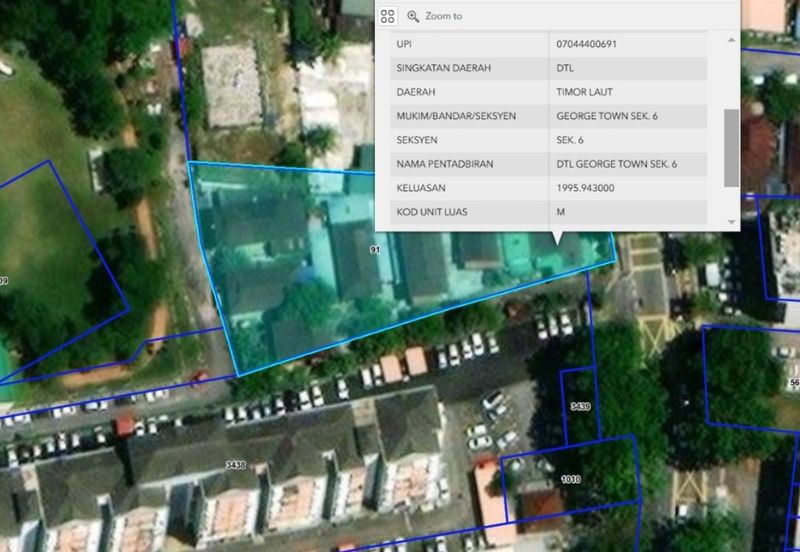Image resolution: width=800 pixels, height=552 pixels.
Task: Select parcel 3438 on the map
Action: (x=236, y=465)
